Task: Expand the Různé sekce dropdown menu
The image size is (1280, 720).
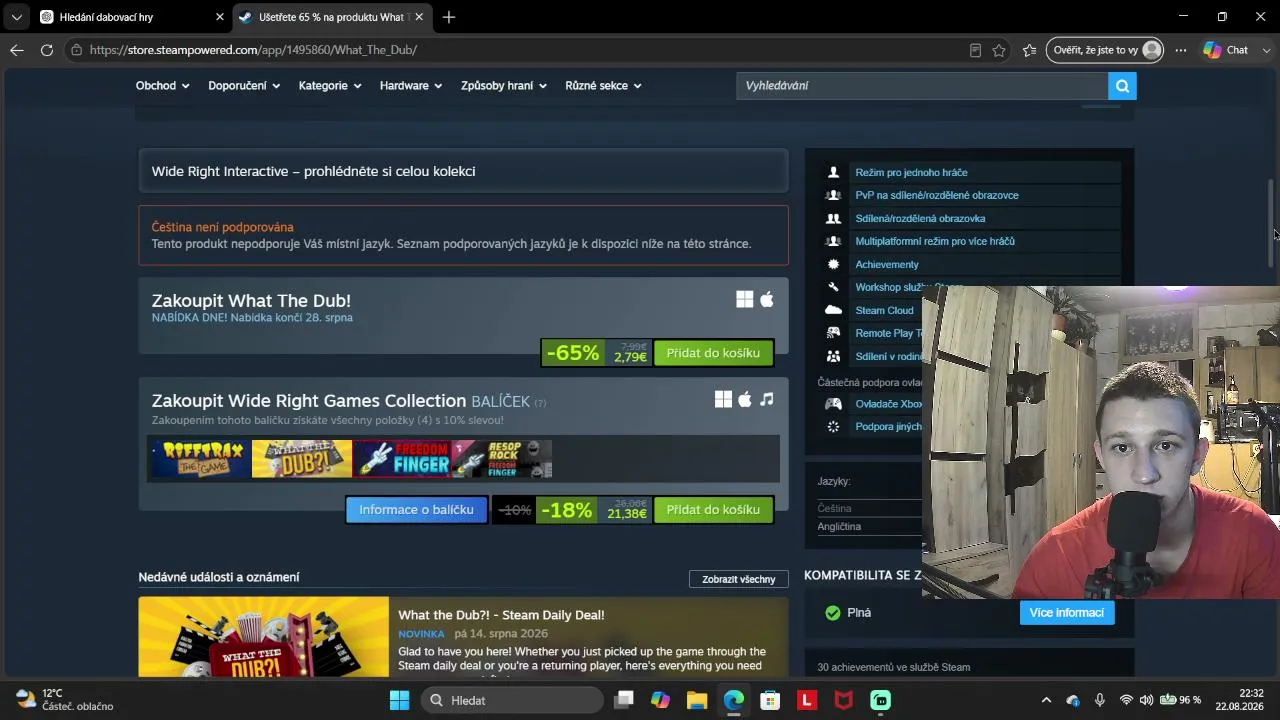Action: (x=603, y=86)
